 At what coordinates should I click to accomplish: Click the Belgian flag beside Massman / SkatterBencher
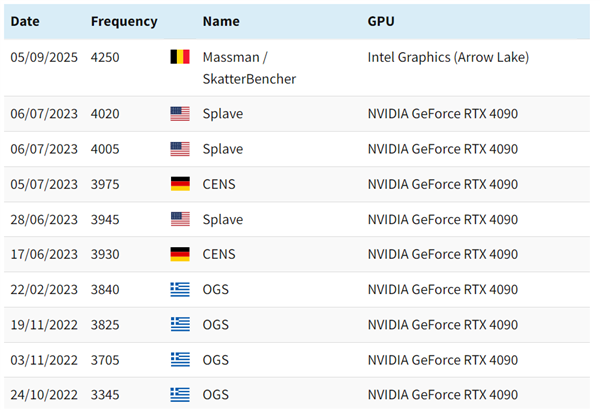[180, 57]
